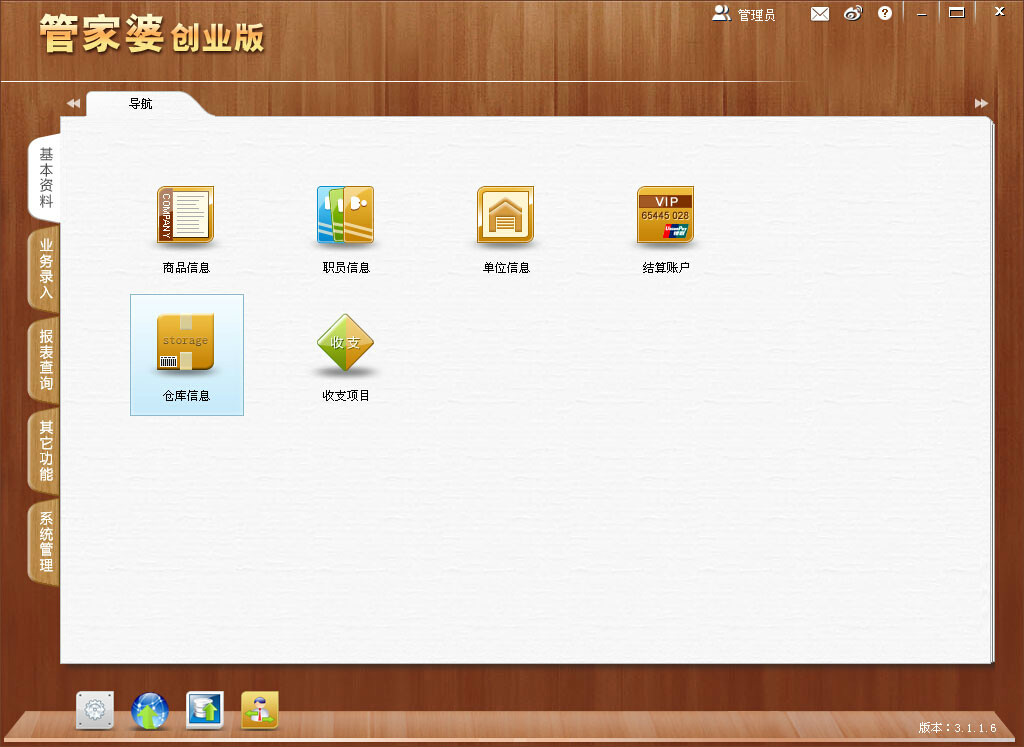Click the globe with green arrow icon
This screenshot has width=1024, height=747.
pos(150,710)
